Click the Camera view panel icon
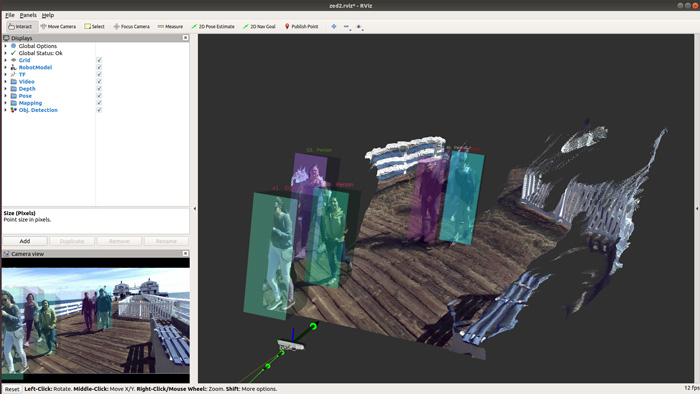Image resolution: width=700 pixels, height=394 pixels. tap(6, 254)
